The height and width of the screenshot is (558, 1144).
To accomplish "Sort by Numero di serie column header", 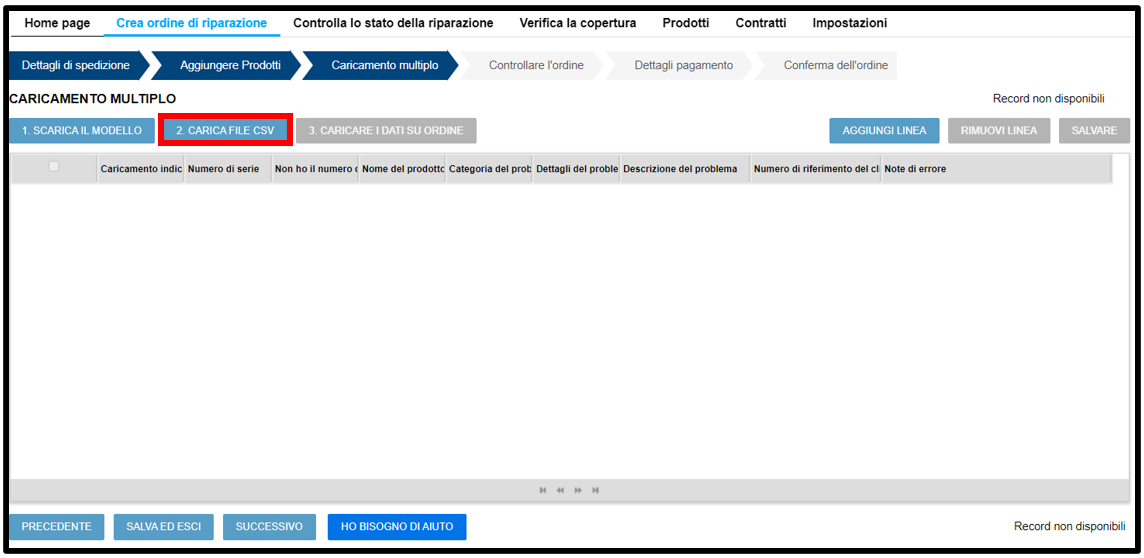I will pos(223,169).
